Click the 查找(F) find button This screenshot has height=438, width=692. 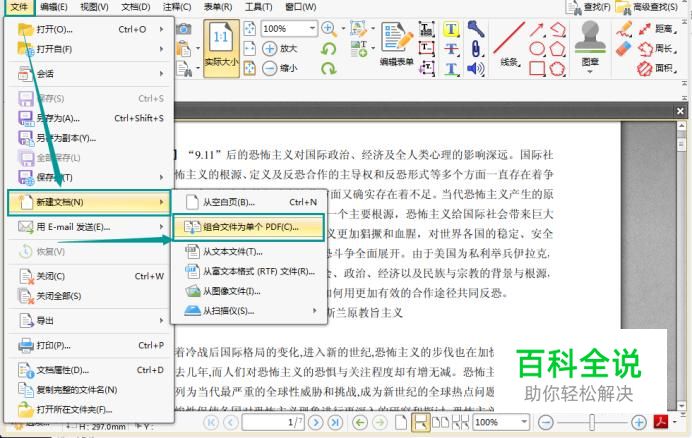[589, 7]
